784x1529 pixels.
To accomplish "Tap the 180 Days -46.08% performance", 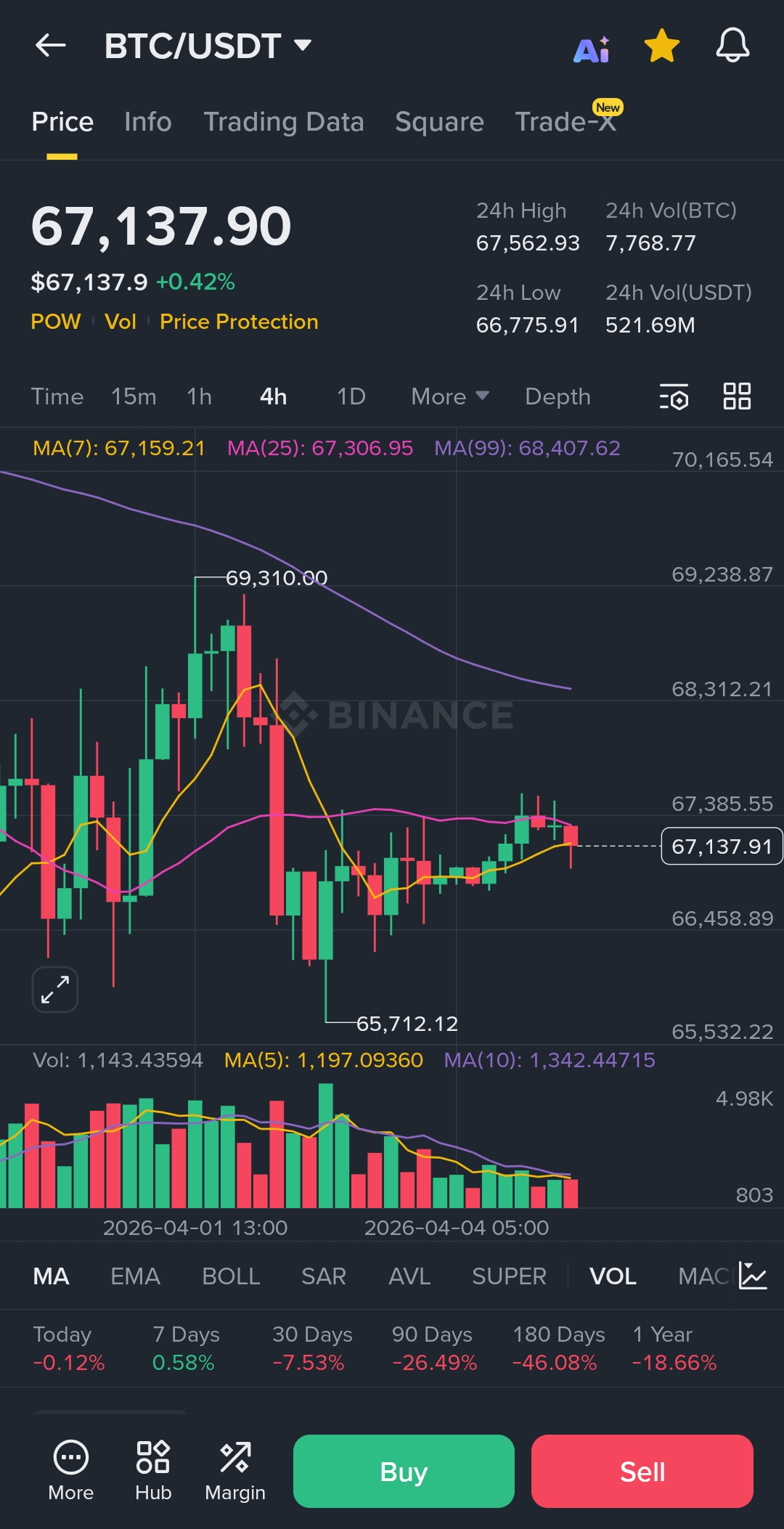I will [x=558, y=1348].
